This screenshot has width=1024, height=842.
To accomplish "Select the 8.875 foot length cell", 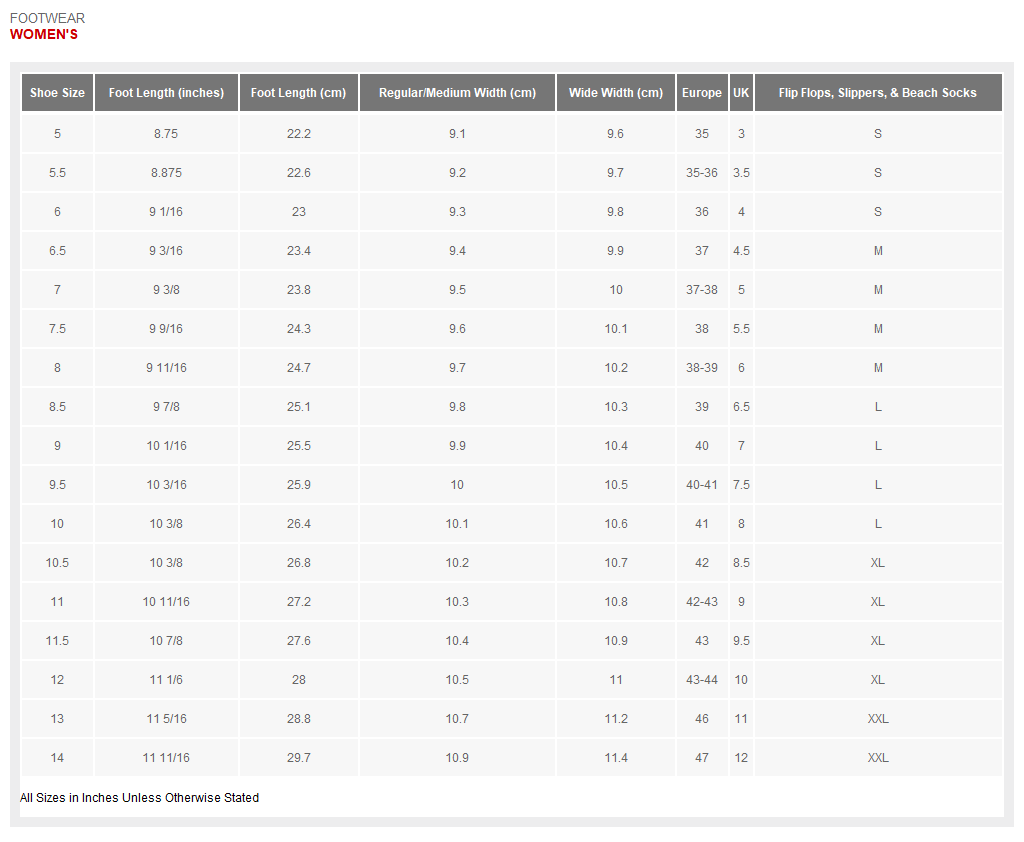I will [x=166, y=173].
